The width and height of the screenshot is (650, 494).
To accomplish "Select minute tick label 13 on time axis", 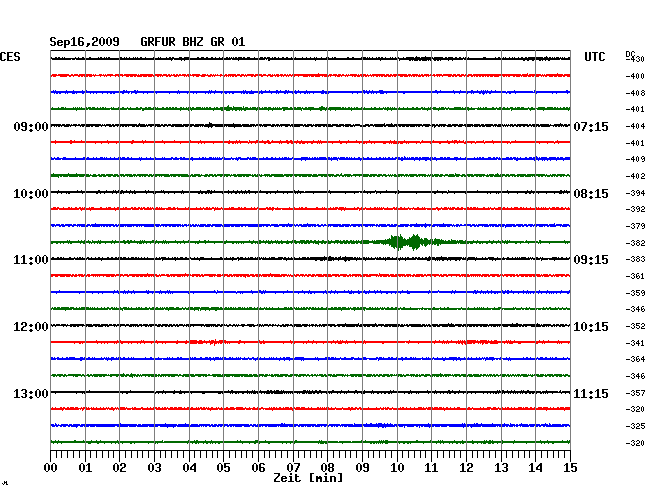I will [501, 468].
